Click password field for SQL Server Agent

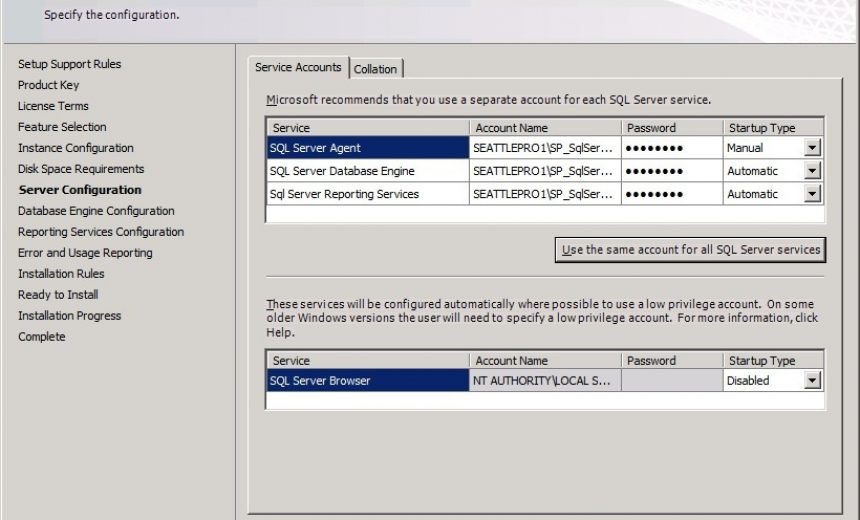tap(672, 148)
